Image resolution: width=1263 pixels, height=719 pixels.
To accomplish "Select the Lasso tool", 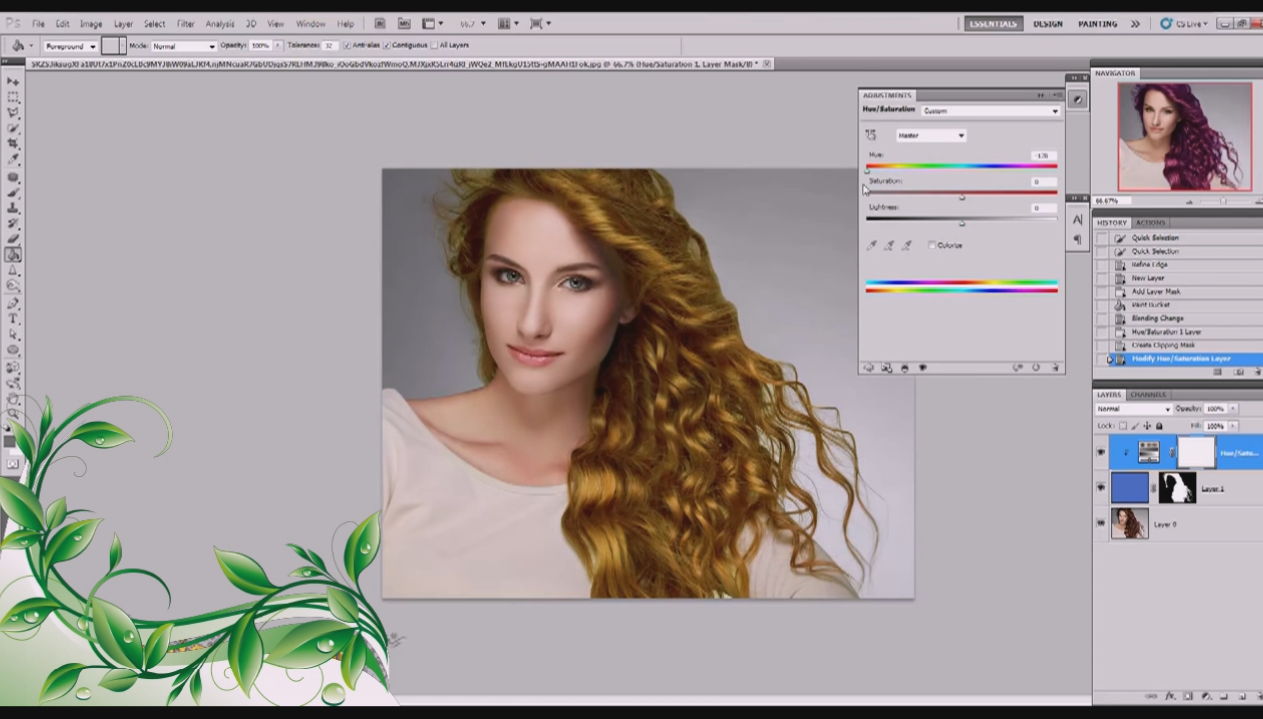I will click(x=13, y=113).
